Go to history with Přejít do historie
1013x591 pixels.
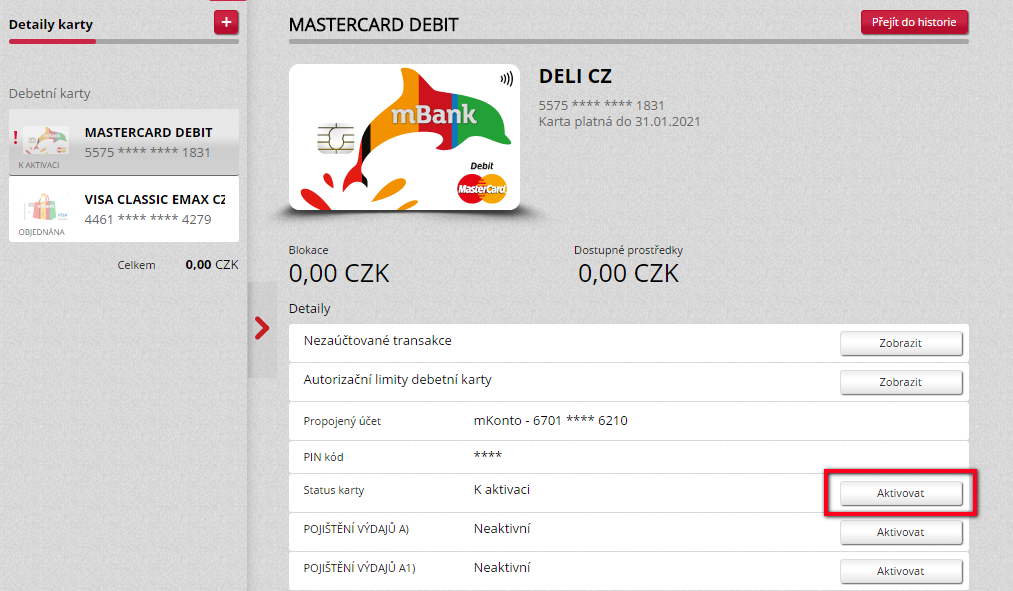click(x=914, y=22)
